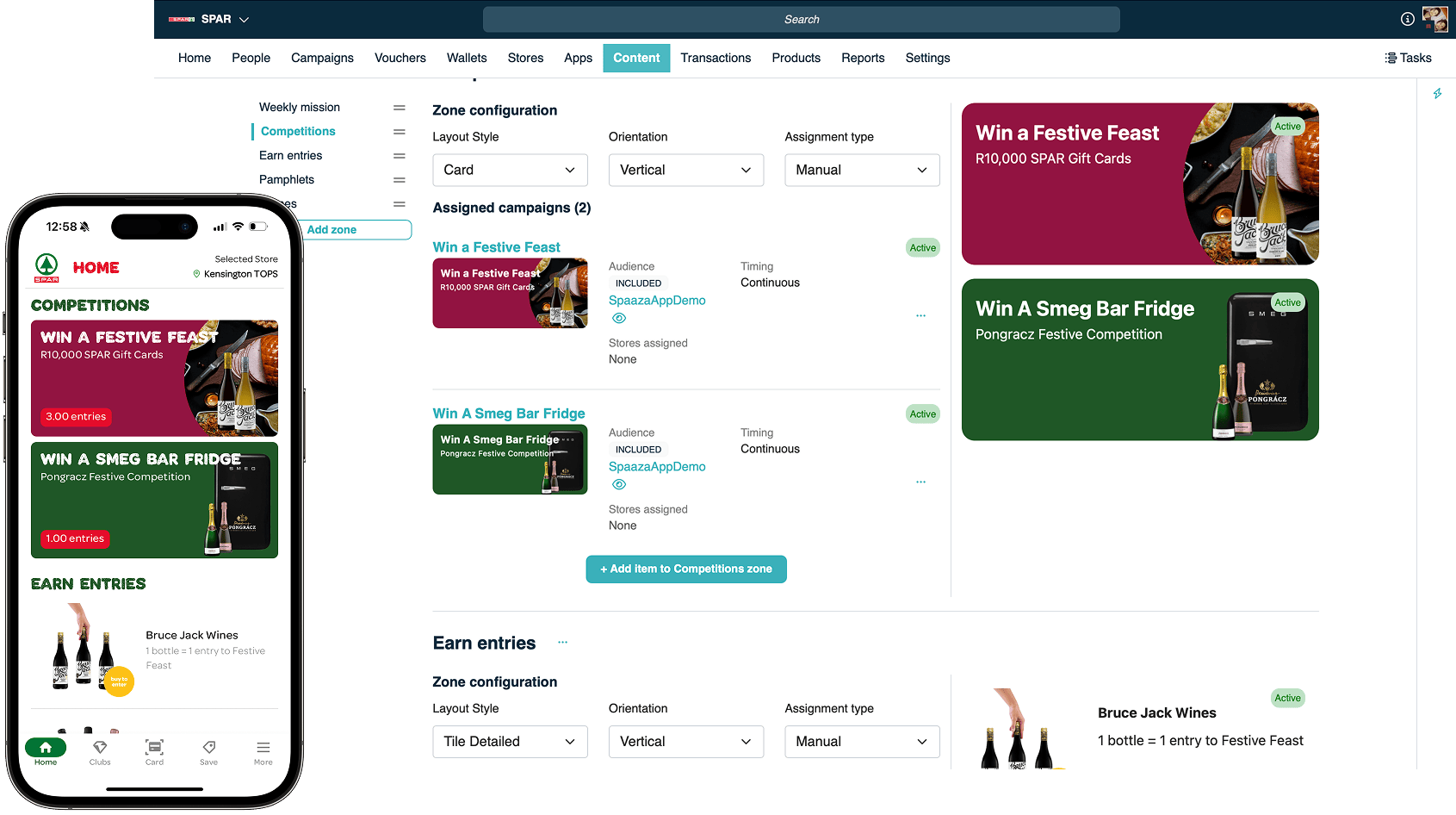Tap Bruce Jack Wines tile in phone preview

point(154,651)
